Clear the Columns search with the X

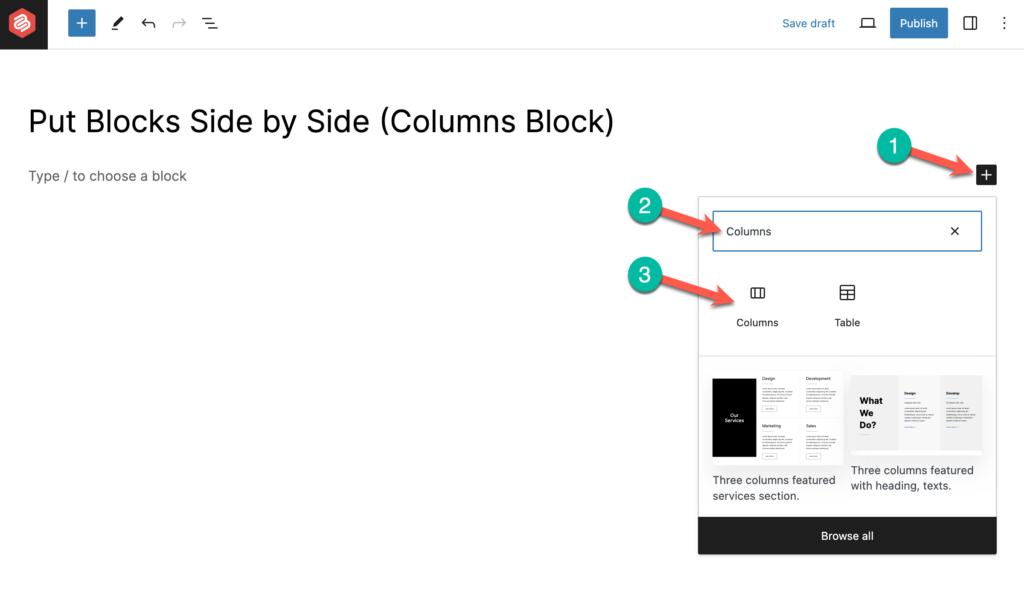(954, 231)
